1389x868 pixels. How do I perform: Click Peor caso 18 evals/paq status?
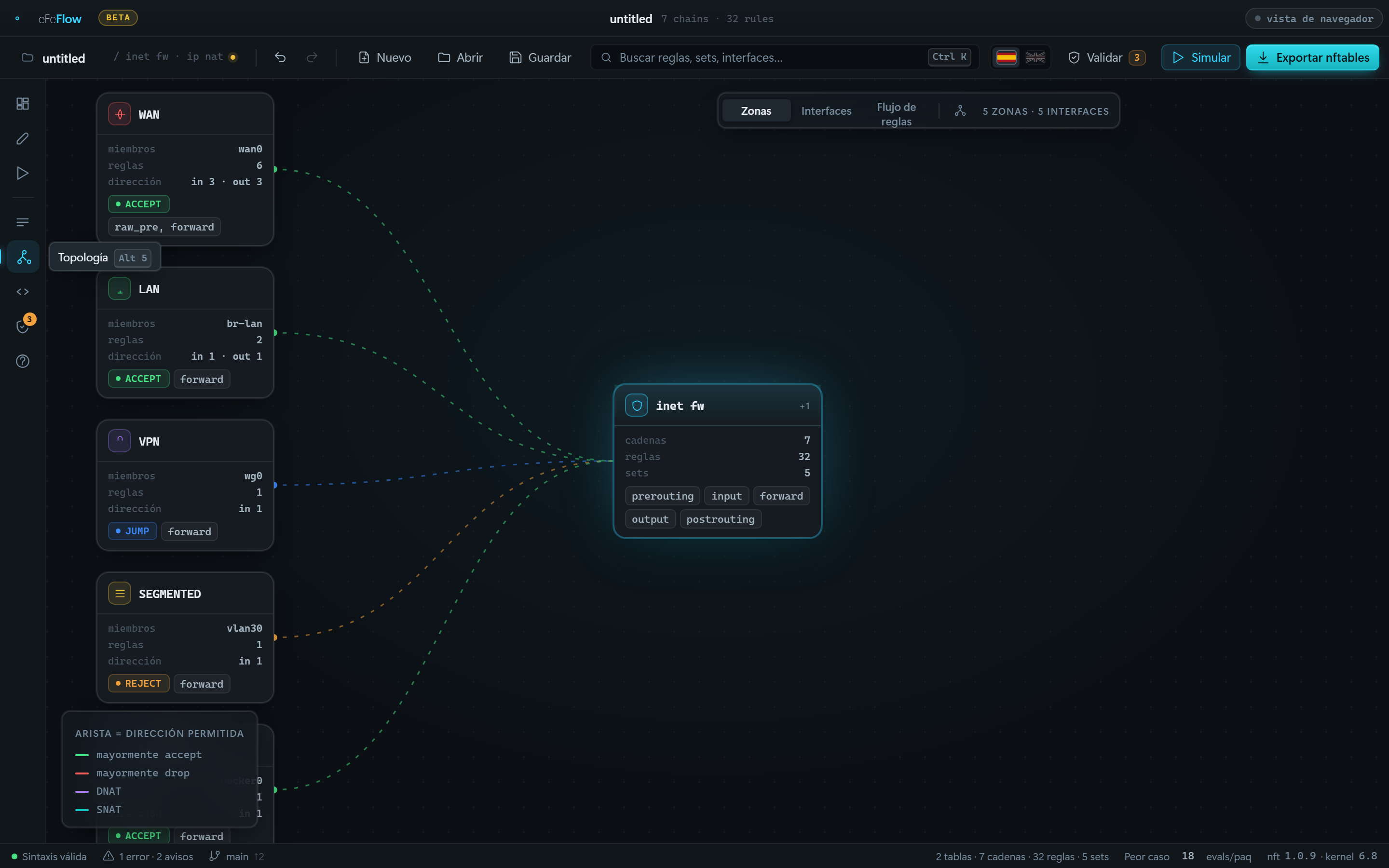pyautogui.click(x=1187, y=856)
